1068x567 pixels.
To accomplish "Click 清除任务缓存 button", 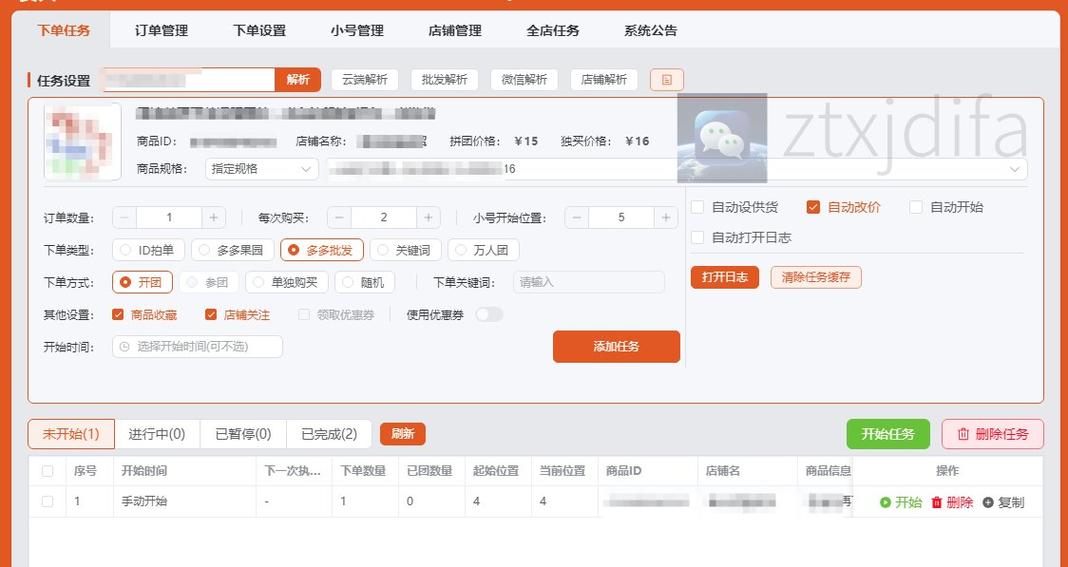I will 816,277.
